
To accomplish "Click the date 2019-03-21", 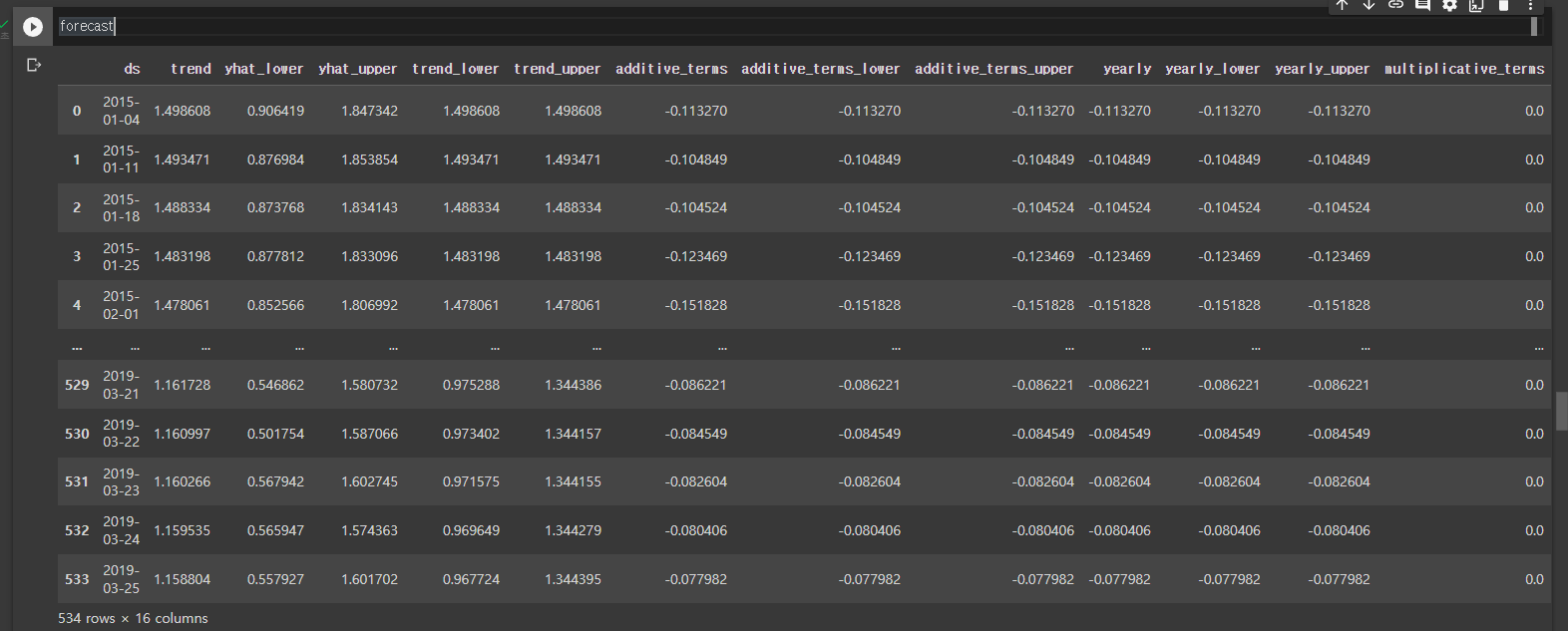I will 121,385.
